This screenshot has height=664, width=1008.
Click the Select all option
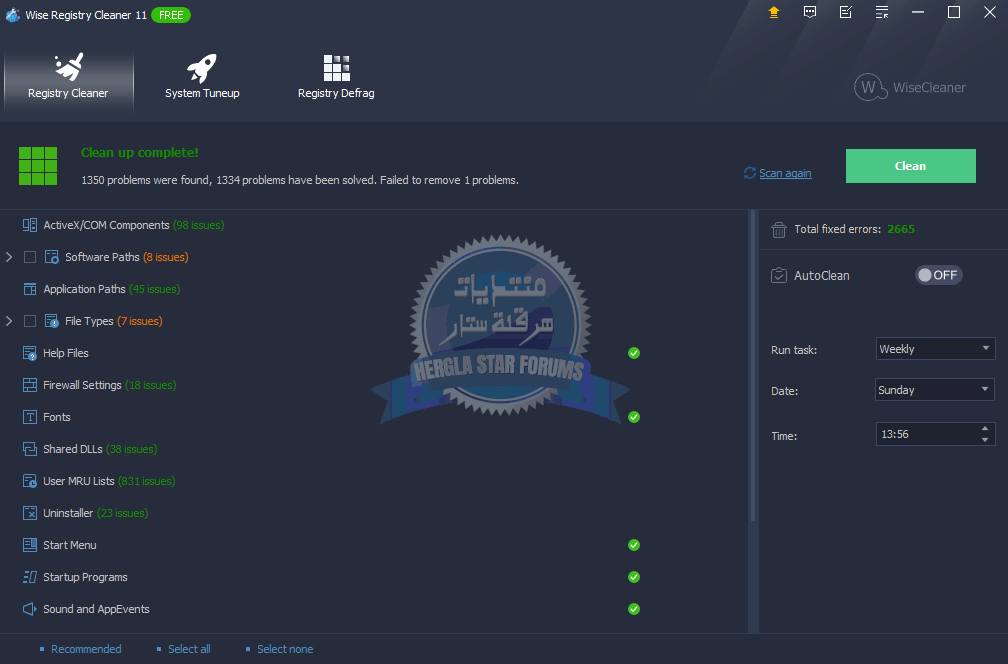click(189, 649)
